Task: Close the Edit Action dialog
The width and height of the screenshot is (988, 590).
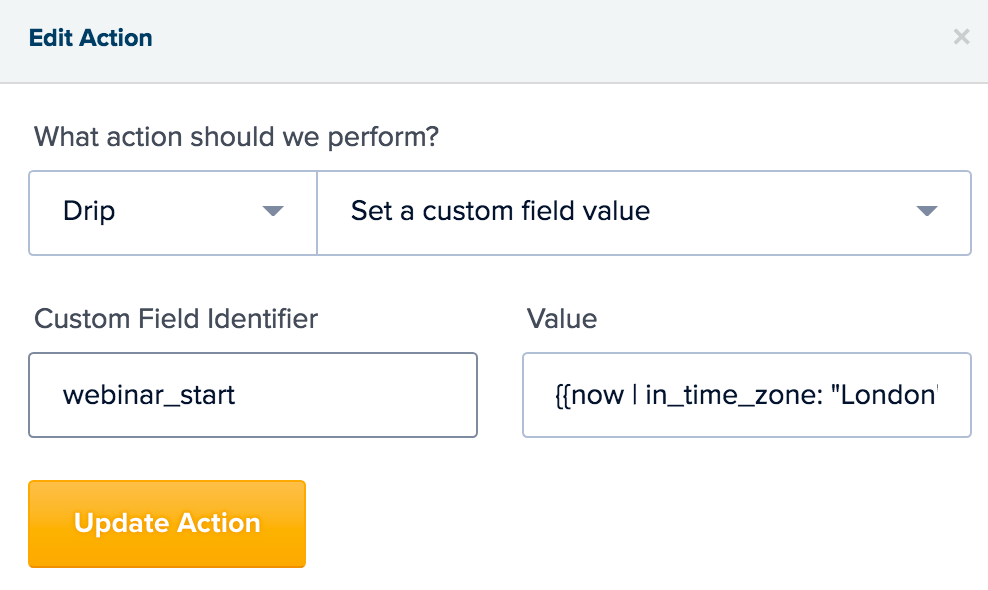Action: (962, 37)
